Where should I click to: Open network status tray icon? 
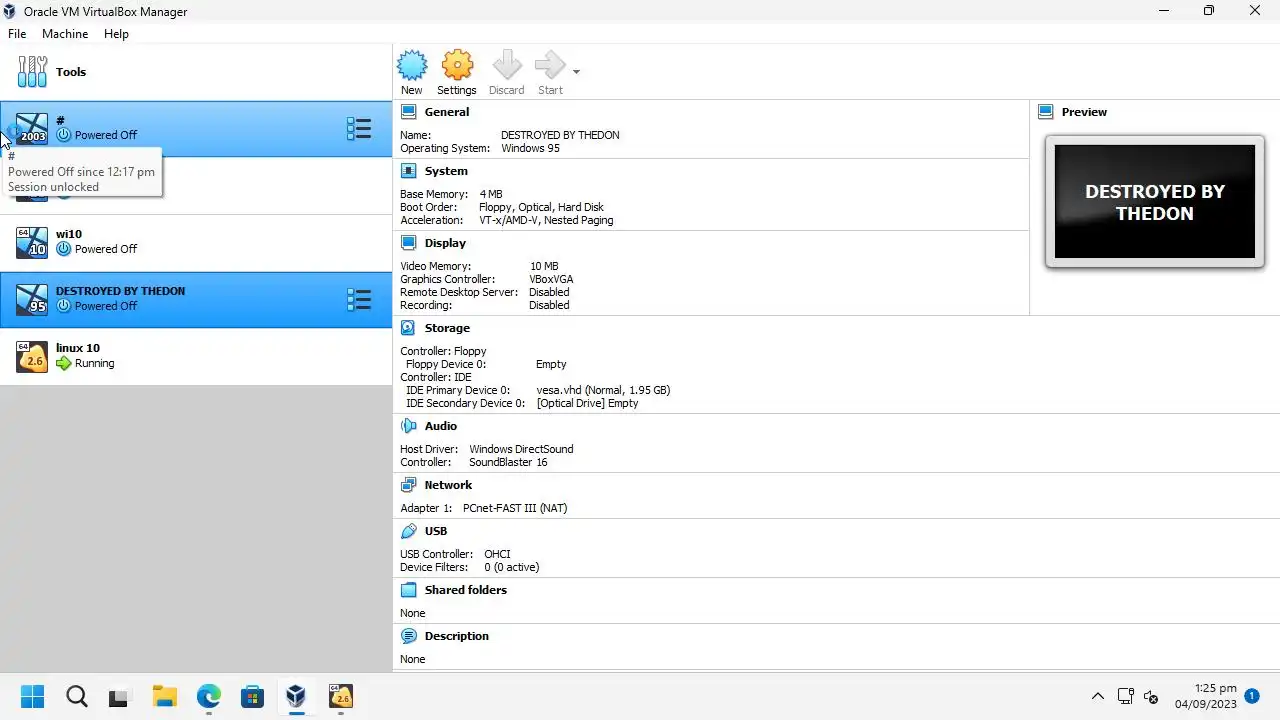(x=1125, y=696)
